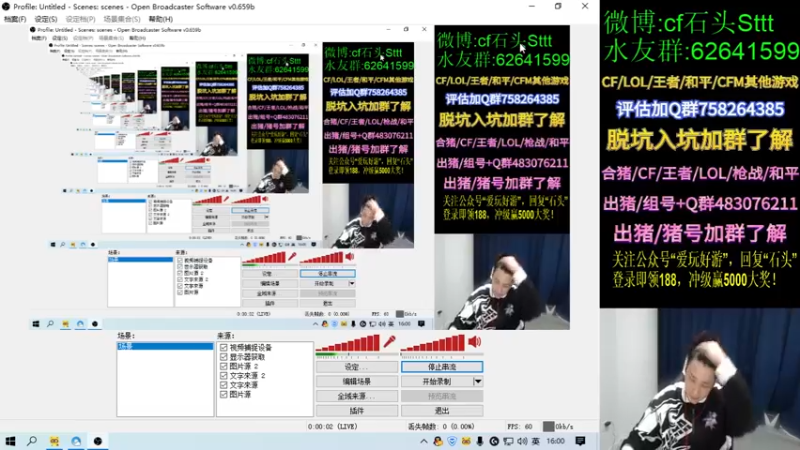Toggle the 视频捕捉设备 source checkbox
Screen dimensions: 800x450
223,347
